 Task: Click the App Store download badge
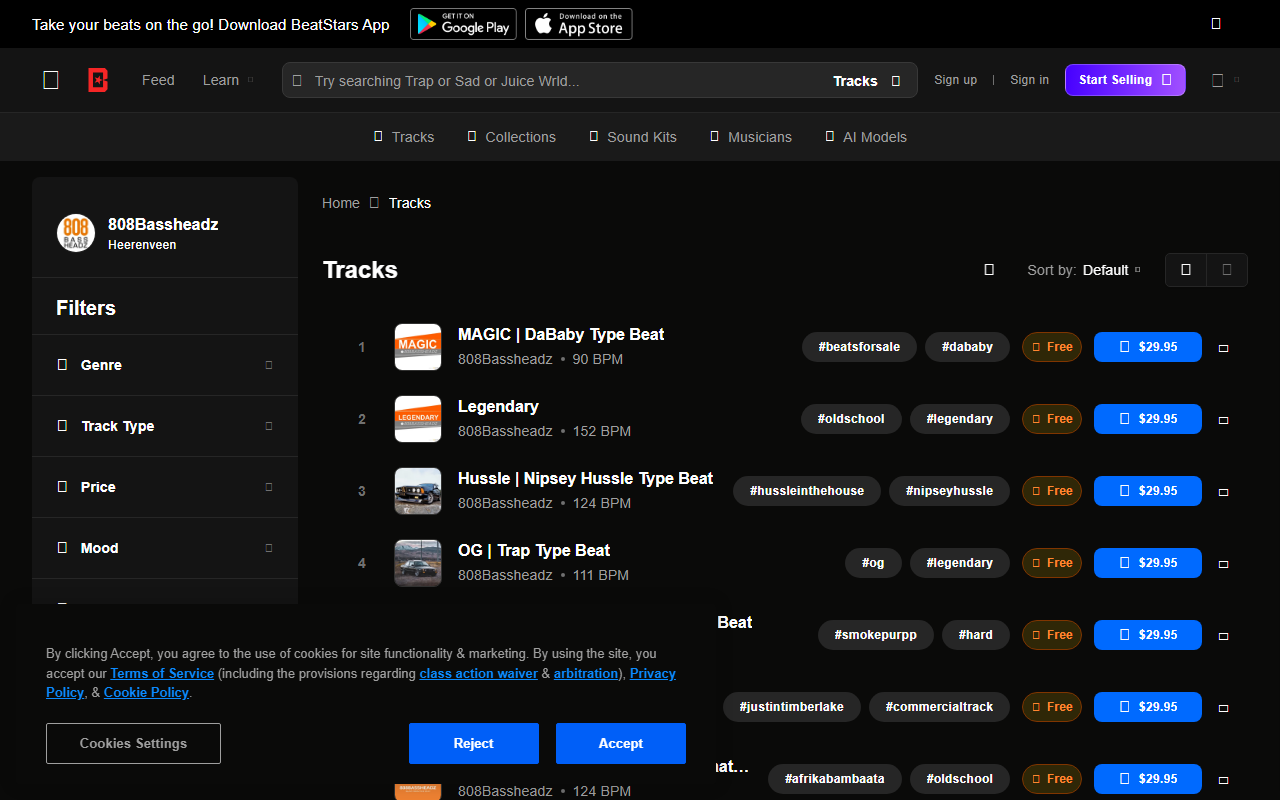pyautogui.click(x=579, y=24)
